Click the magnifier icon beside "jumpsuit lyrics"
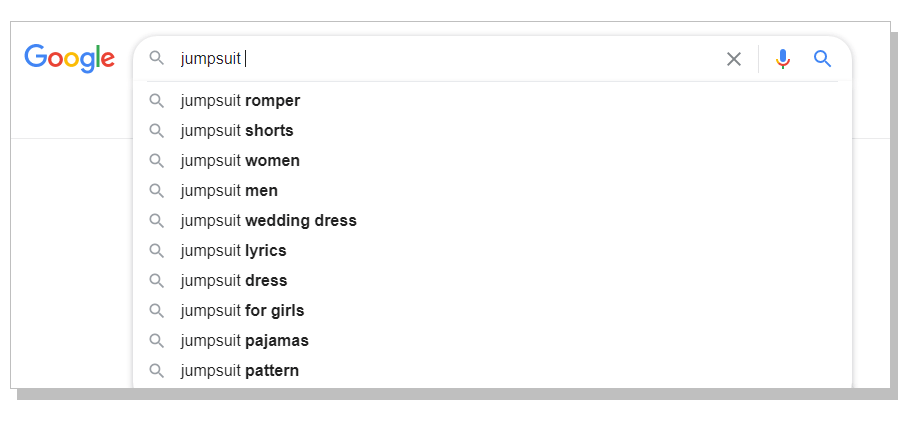Viewport: 912px width, 423px height. [x=156, y=251]
